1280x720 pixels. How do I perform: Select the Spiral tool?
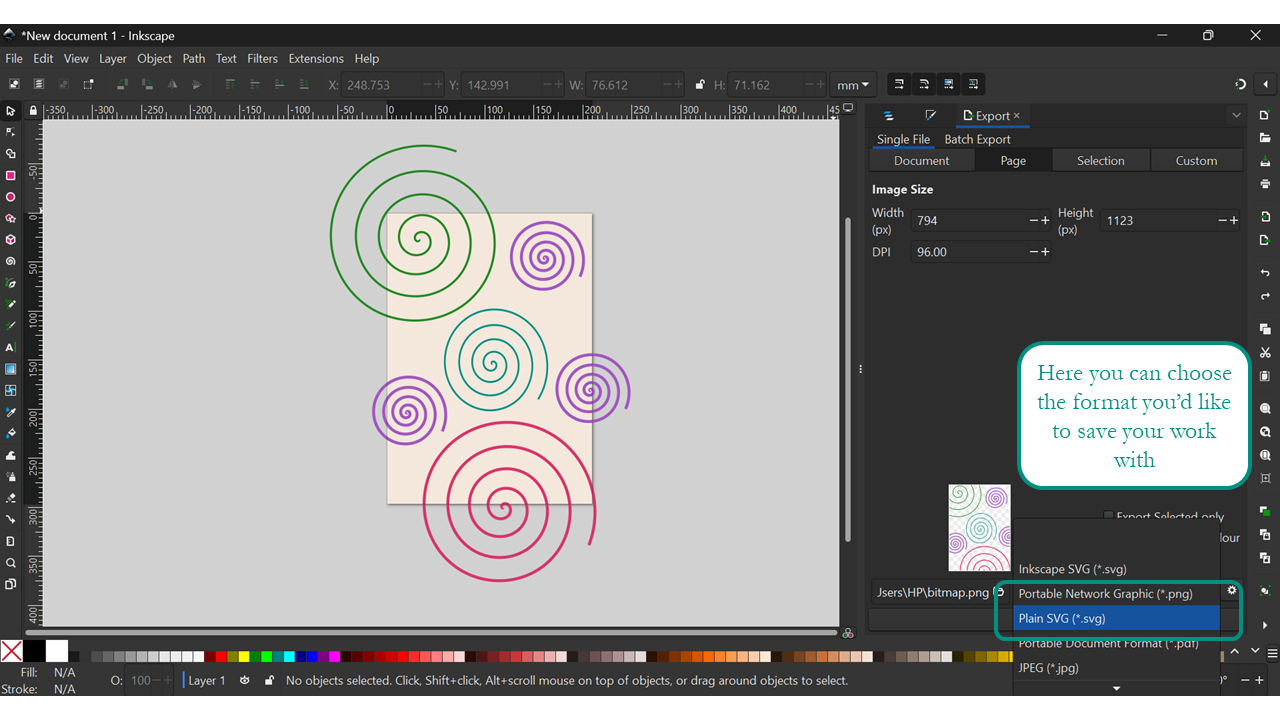tap(11, 261)
